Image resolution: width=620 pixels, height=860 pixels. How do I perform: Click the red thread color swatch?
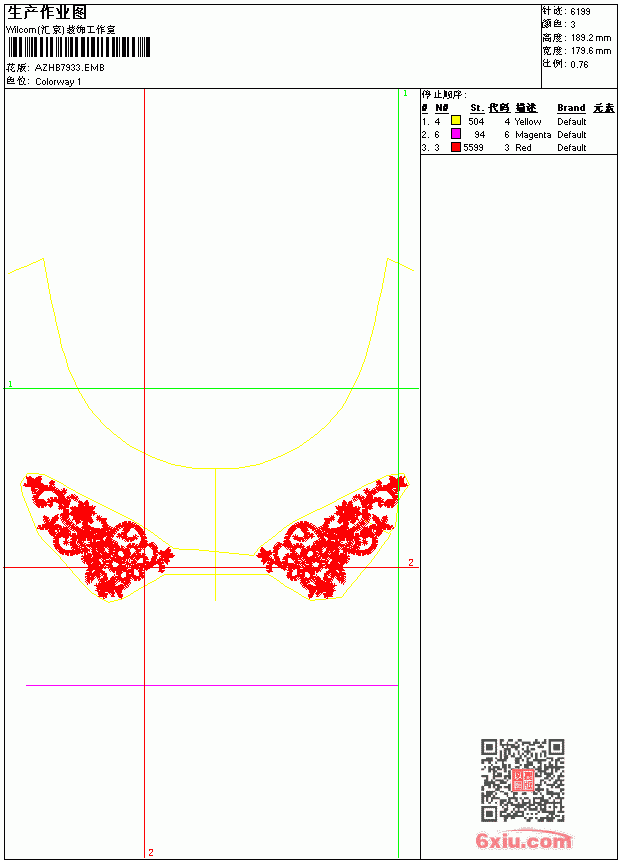(x=455, y=147)
